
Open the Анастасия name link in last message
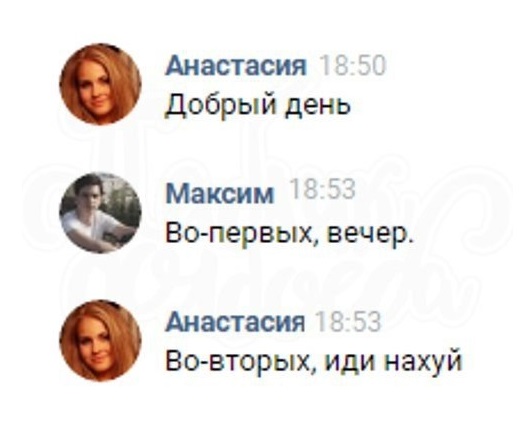[x=235, y=322]
